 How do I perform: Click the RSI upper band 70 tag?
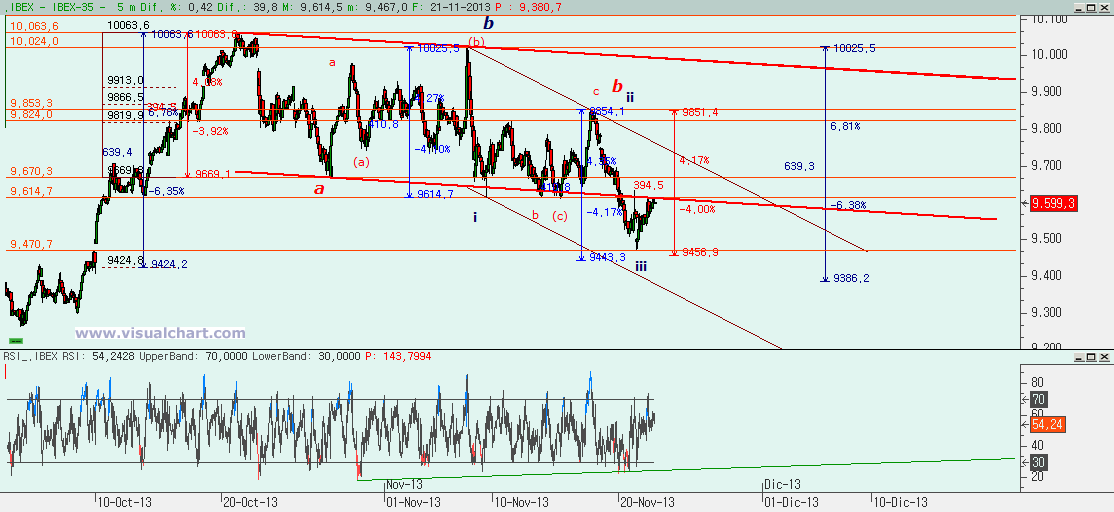[1038, 399]
